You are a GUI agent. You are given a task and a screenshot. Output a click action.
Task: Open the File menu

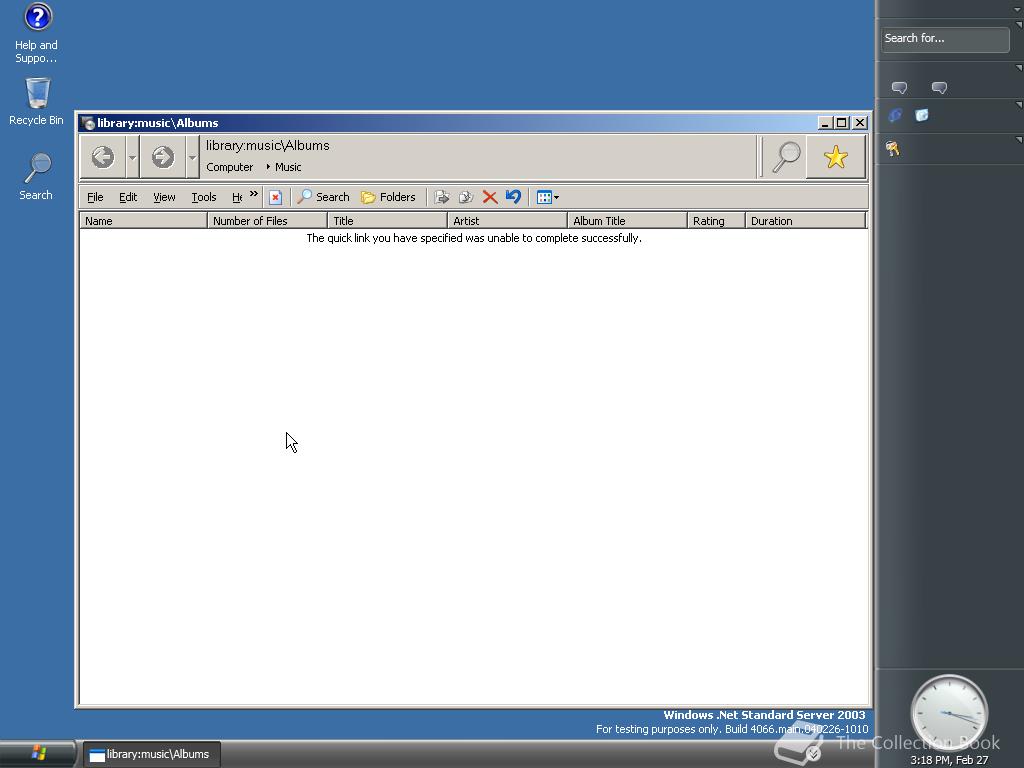[x=95, y=197]
